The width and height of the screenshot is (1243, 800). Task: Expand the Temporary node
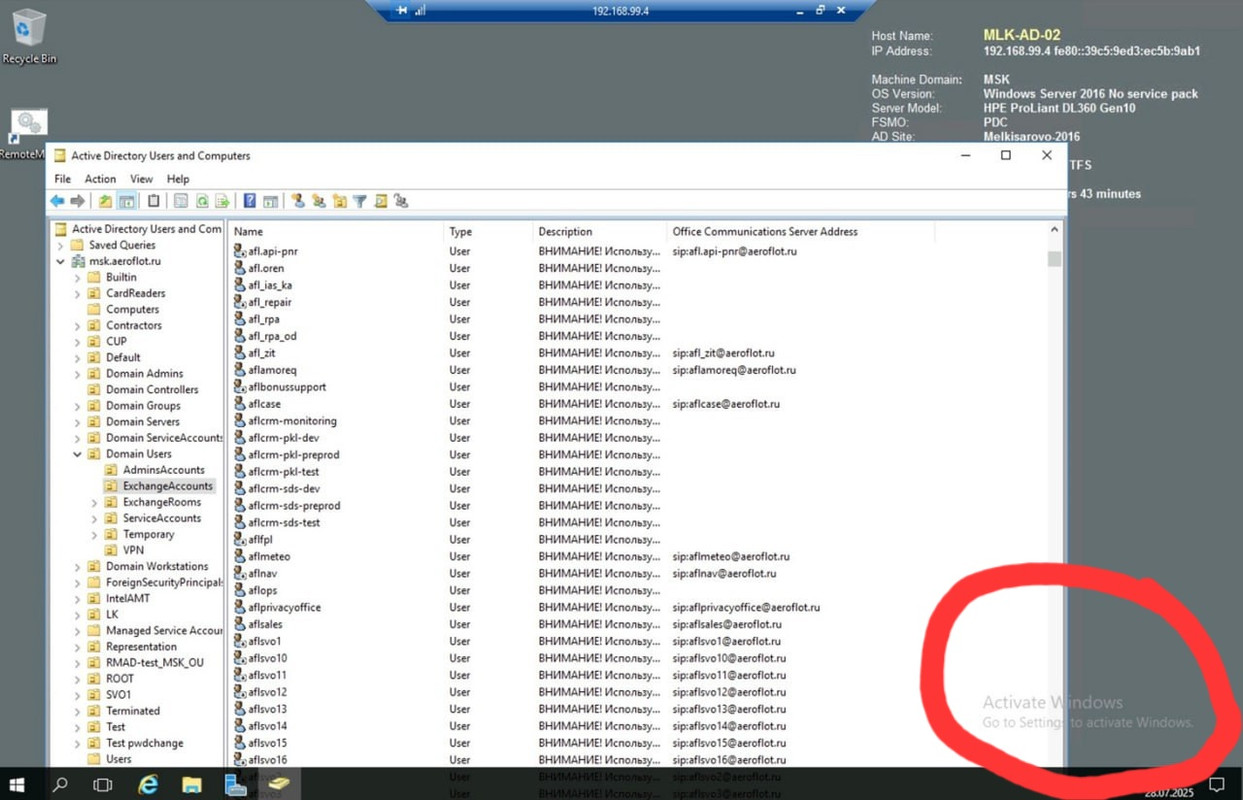click(95, 534)
